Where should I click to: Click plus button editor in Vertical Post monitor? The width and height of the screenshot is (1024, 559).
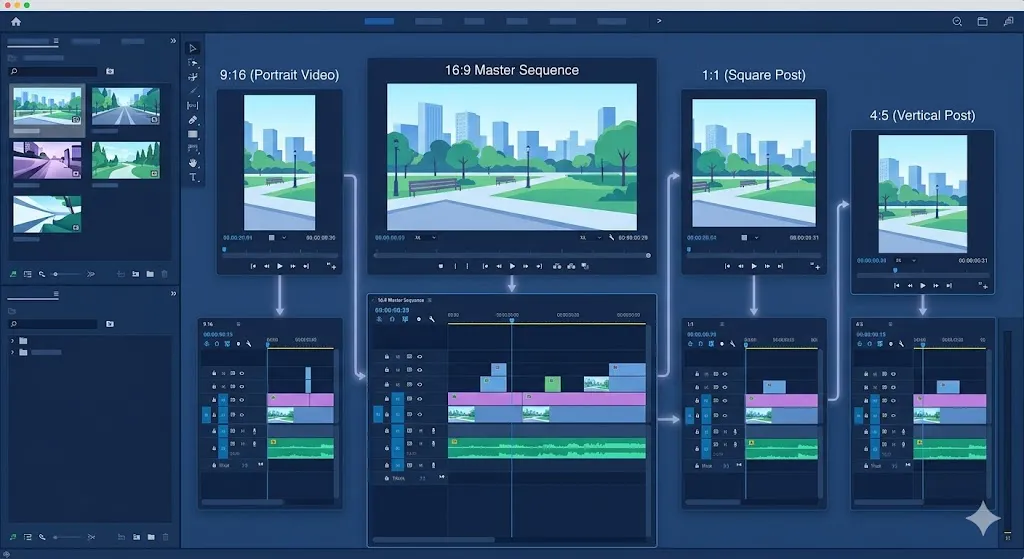pos(983,285)
